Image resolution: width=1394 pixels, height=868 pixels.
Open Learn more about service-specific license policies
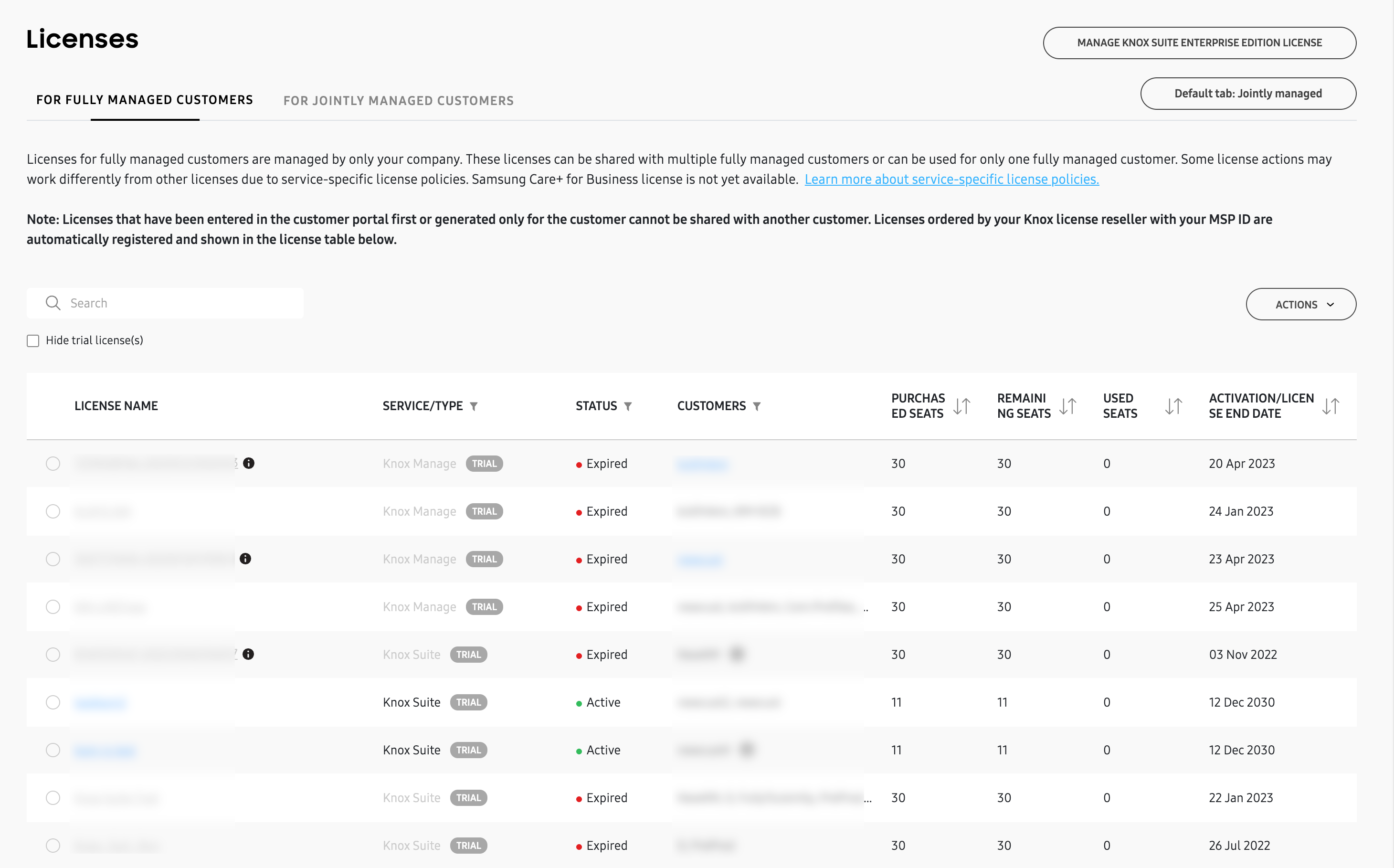pos(951,179)
